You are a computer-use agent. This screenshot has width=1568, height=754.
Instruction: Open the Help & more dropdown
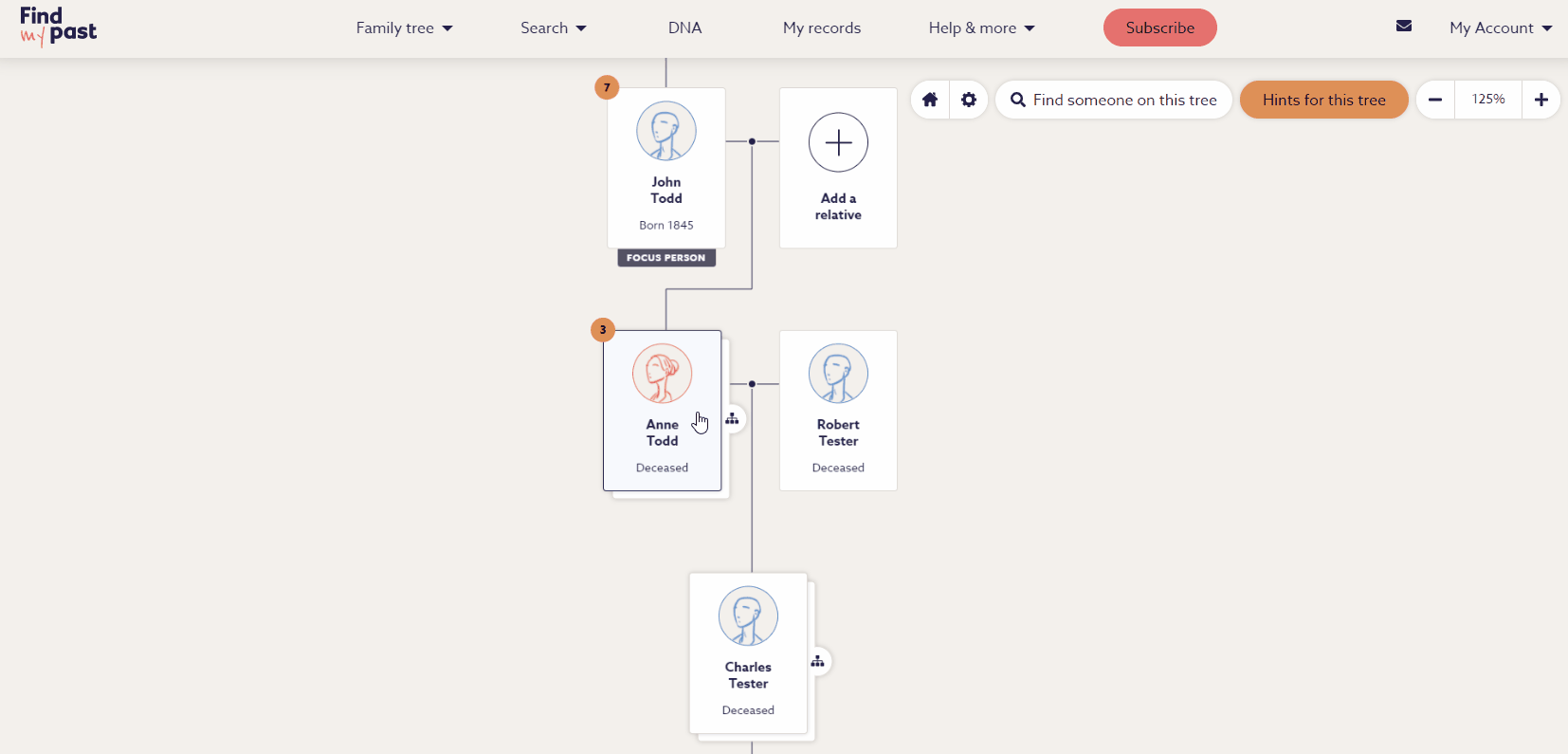pyautogui.click(x=981, y=28)
